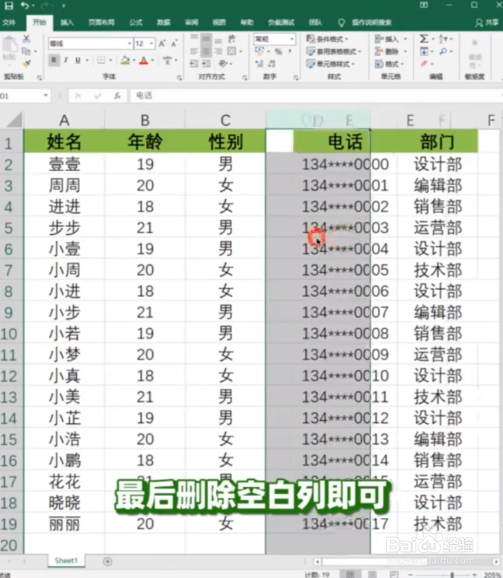This screenshot has width=503, height=578.
Task: Toggle Italic formatting
Action: point(66,60)
